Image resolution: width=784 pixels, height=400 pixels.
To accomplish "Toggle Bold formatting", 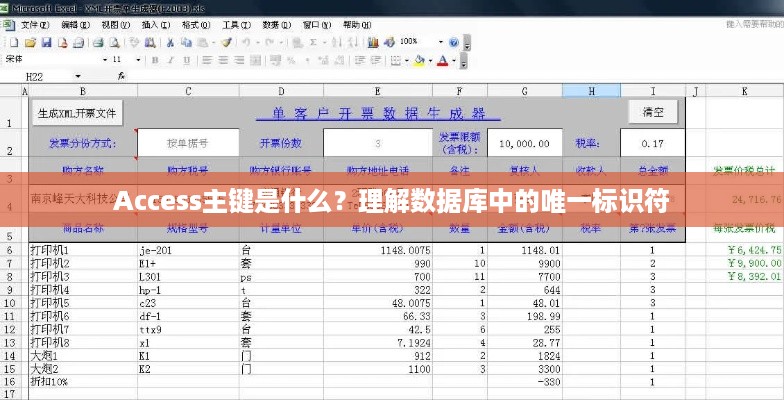I will tap(155, 60).
